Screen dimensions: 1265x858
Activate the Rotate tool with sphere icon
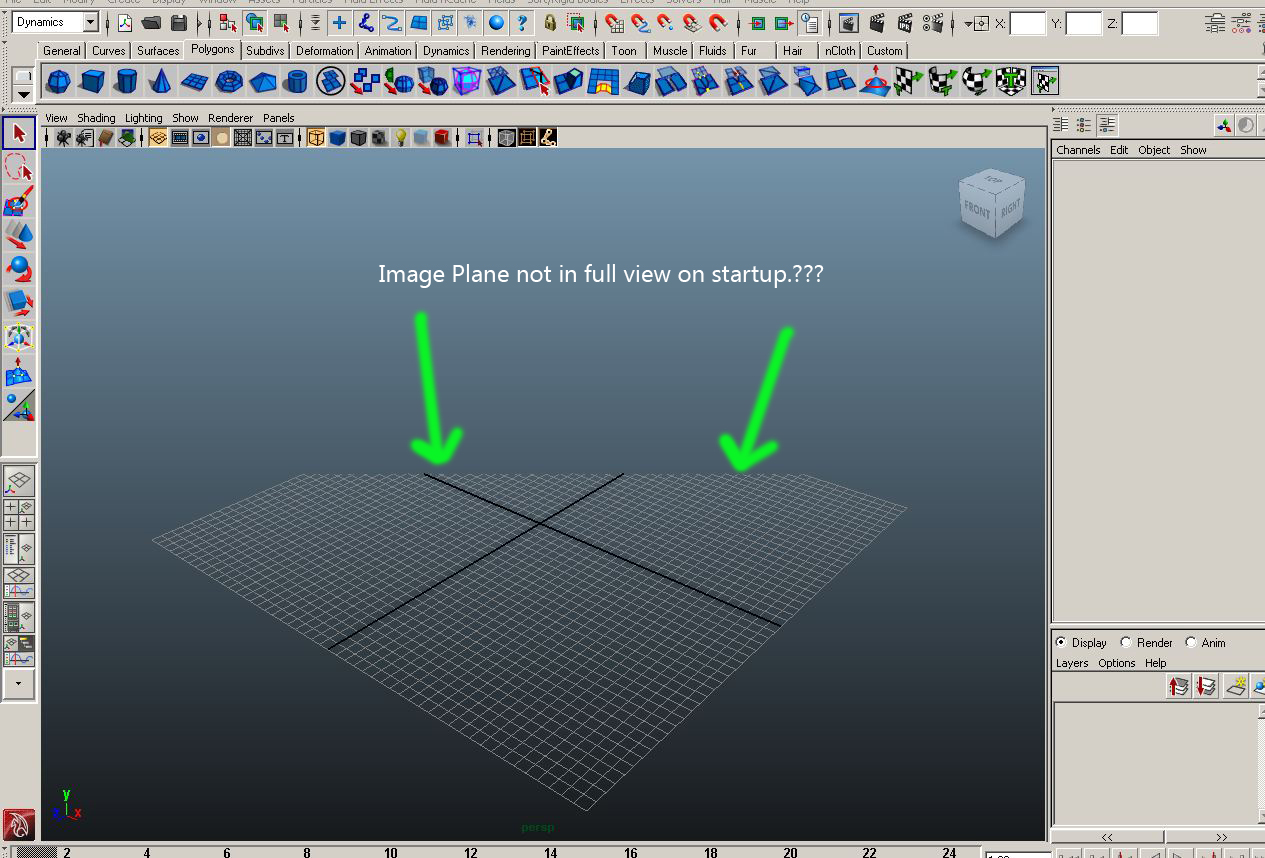click(19, 269)
